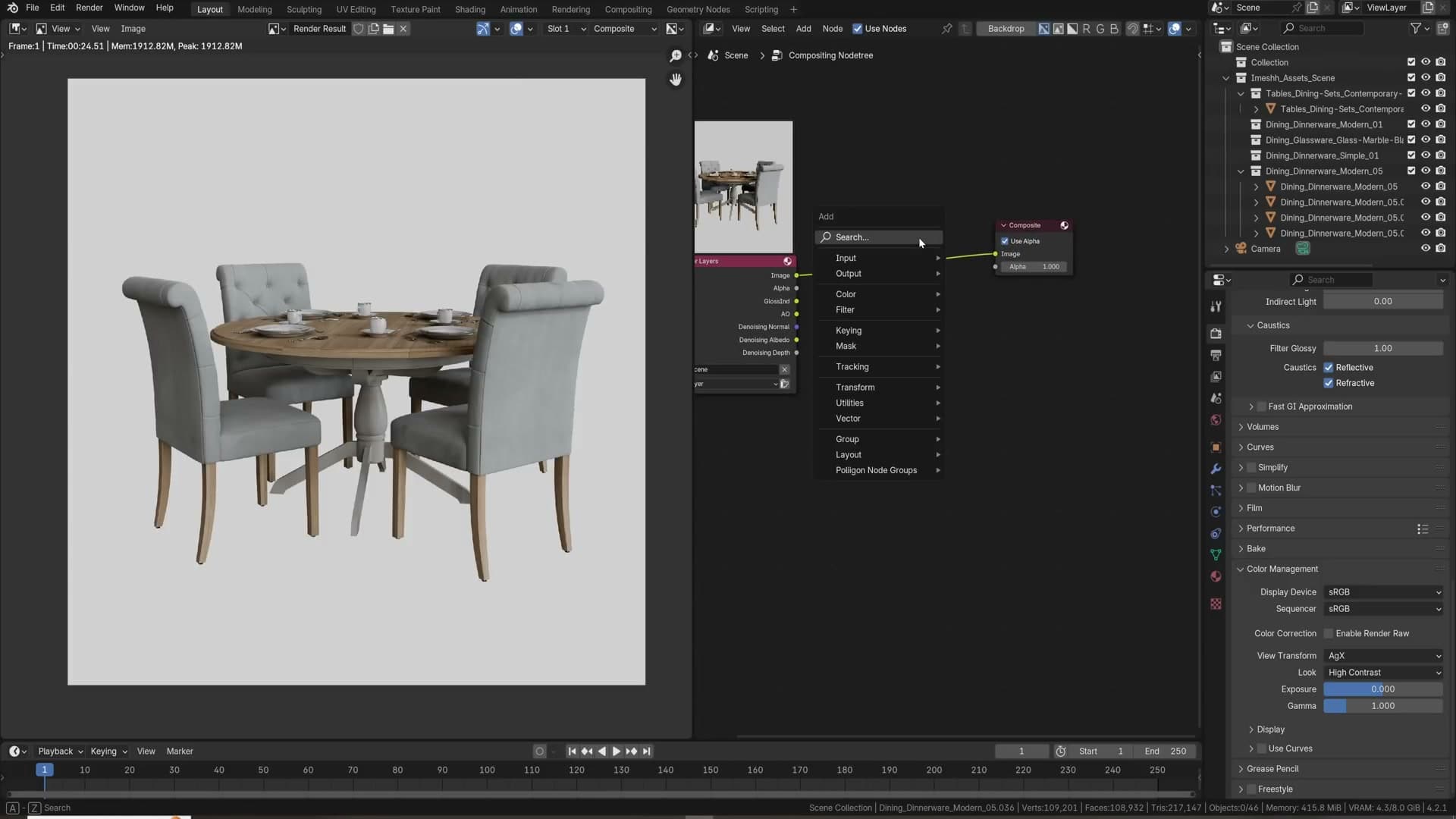Disable Refractive caustics
This screenshot has height=819, width=1456.
[x=1329, y=384]
